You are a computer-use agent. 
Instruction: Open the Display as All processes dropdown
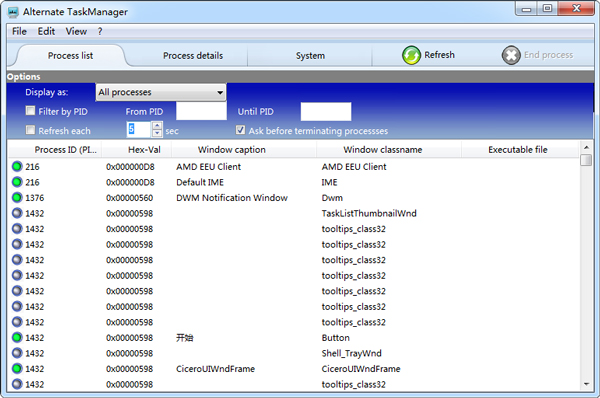[x=161, y=92]
